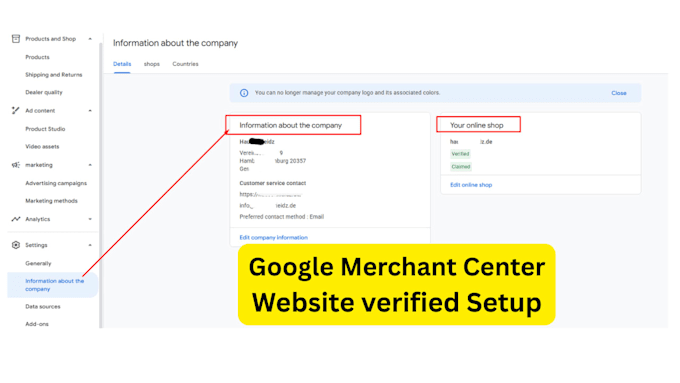Collapse the Settings section arrow
This screenshot has width=680, height=383.
90,245
